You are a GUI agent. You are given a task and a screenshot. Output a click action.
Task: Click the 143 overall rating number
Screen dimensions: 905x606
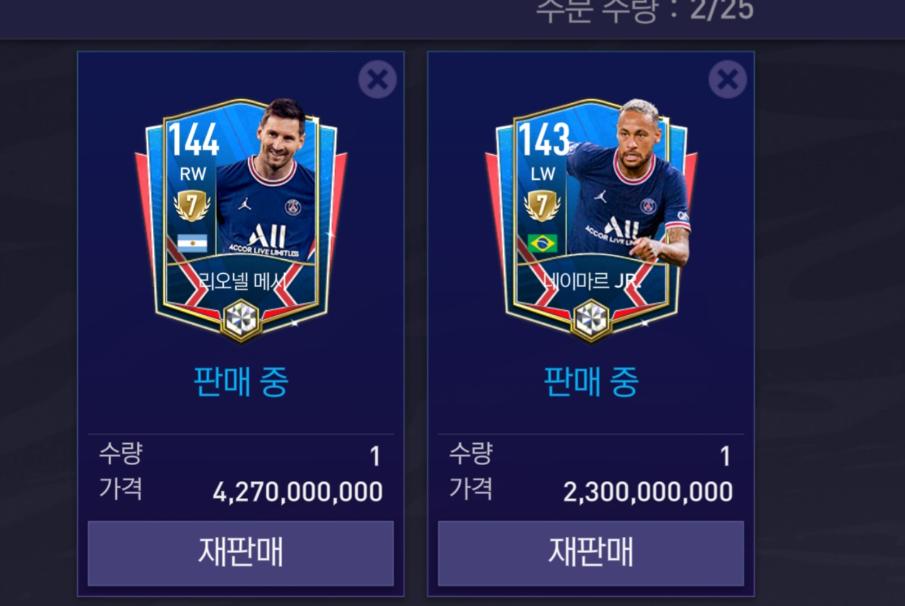[544, 140]
